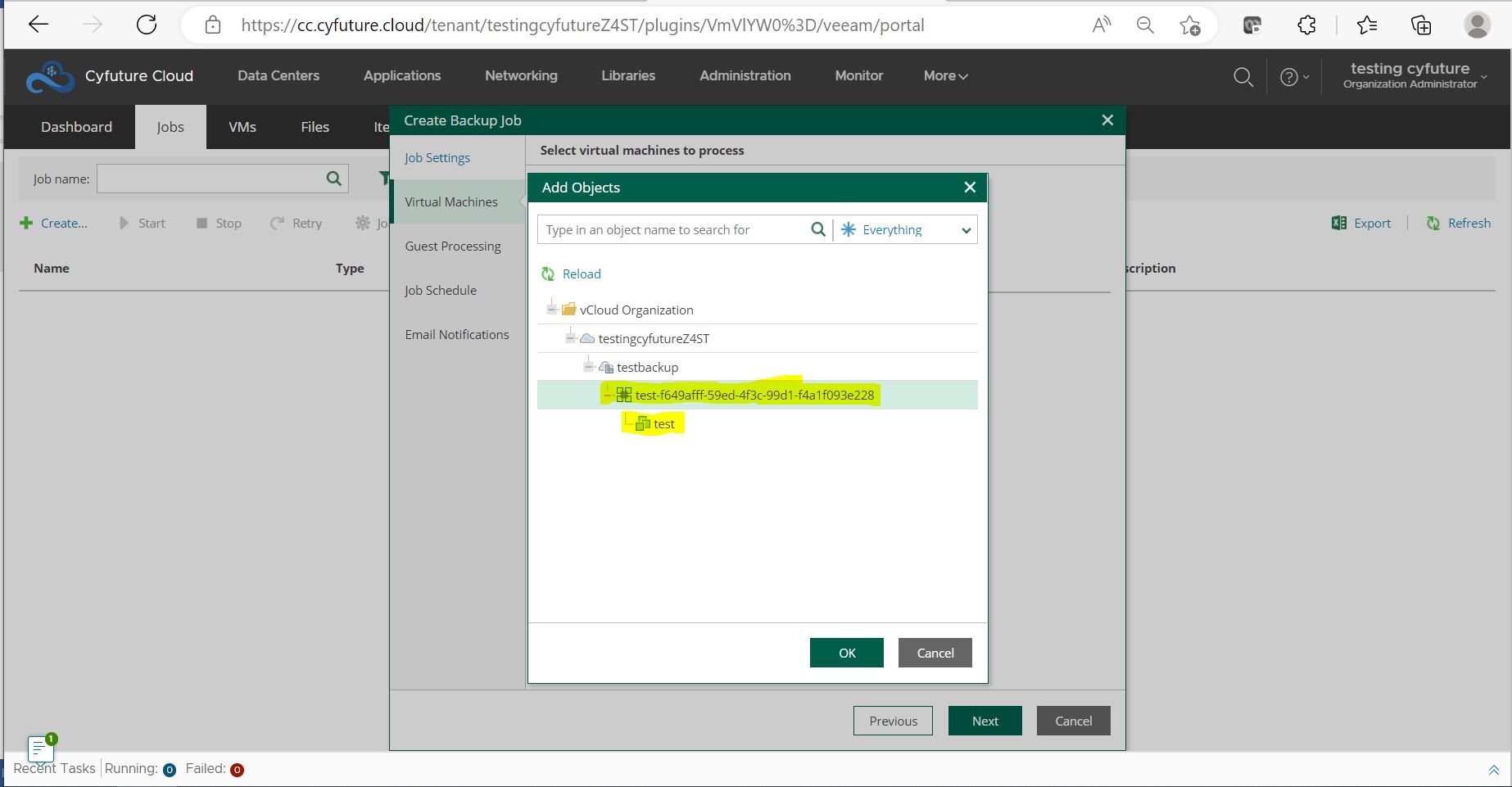Screen dimensions: 1512x787
Task: Go to Job Settings step
Action: click(x=437, y=157)
